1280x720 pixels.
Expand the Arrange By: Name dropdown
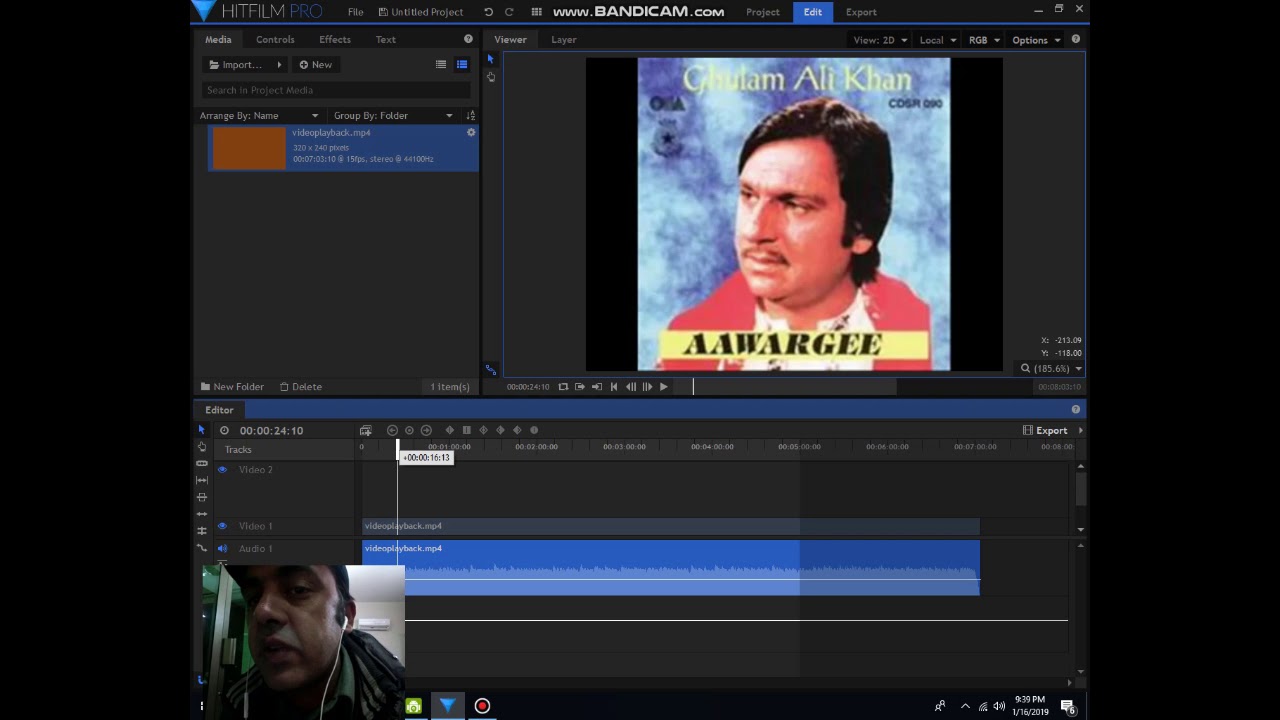259,116
